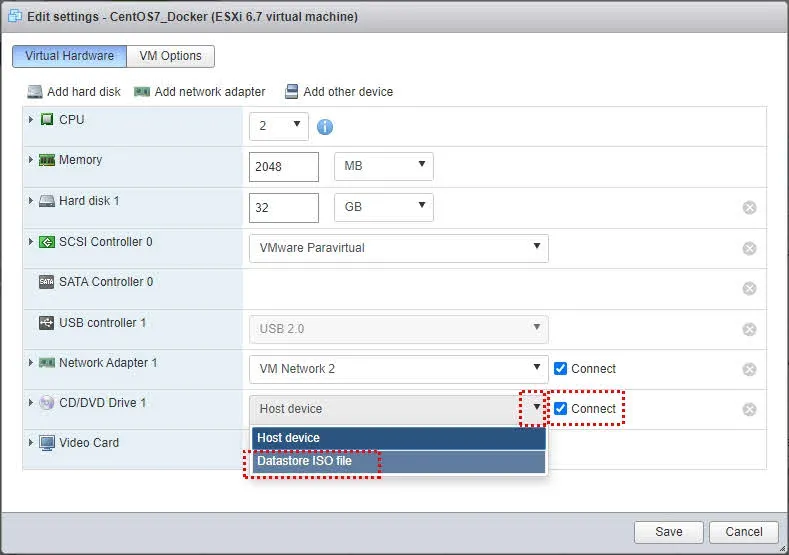Click the Cancel button
789x555 pixels.
pyautogui.click(x=744, y=532)
